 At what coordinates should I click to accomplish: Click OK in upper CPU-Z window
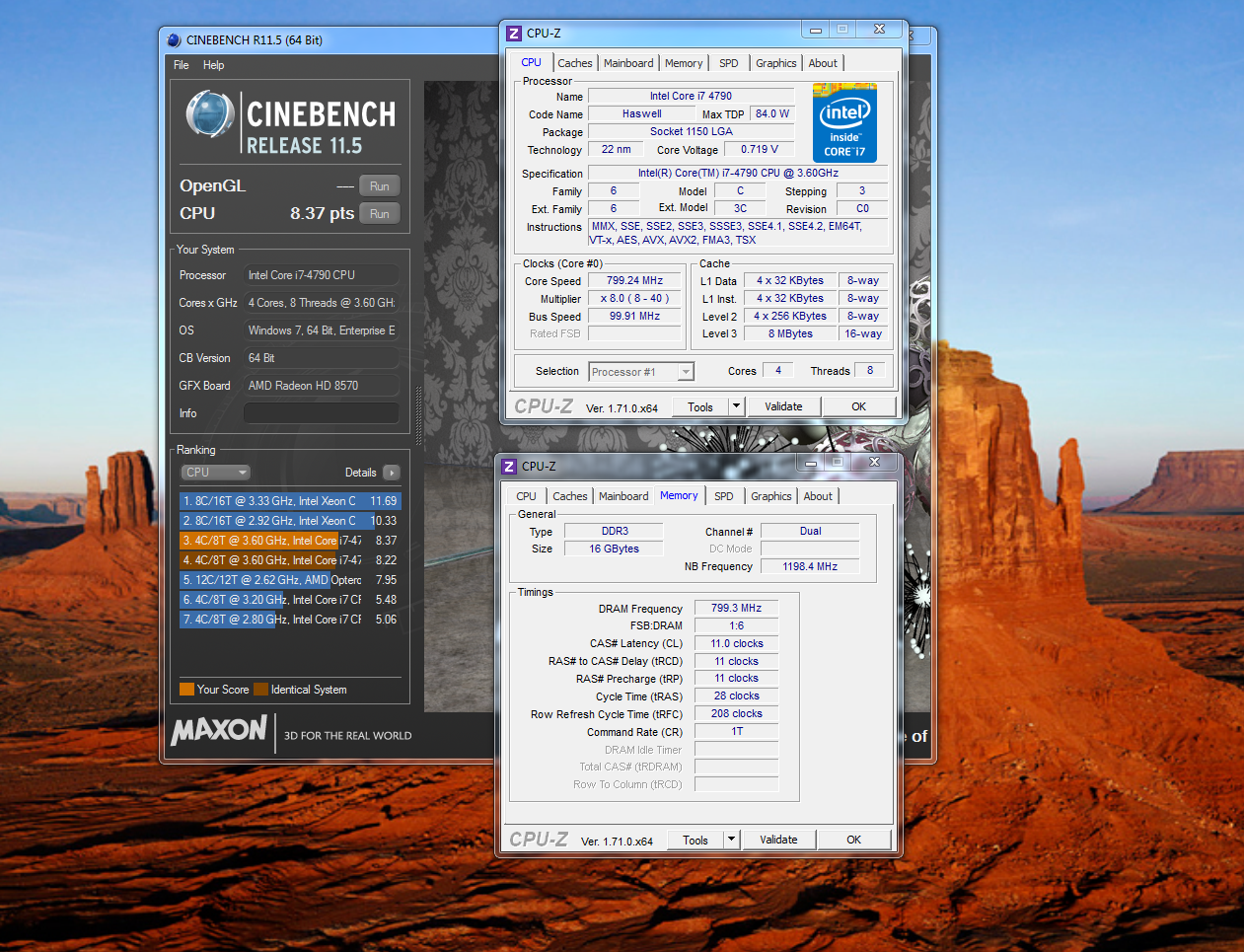click(858, 406)
